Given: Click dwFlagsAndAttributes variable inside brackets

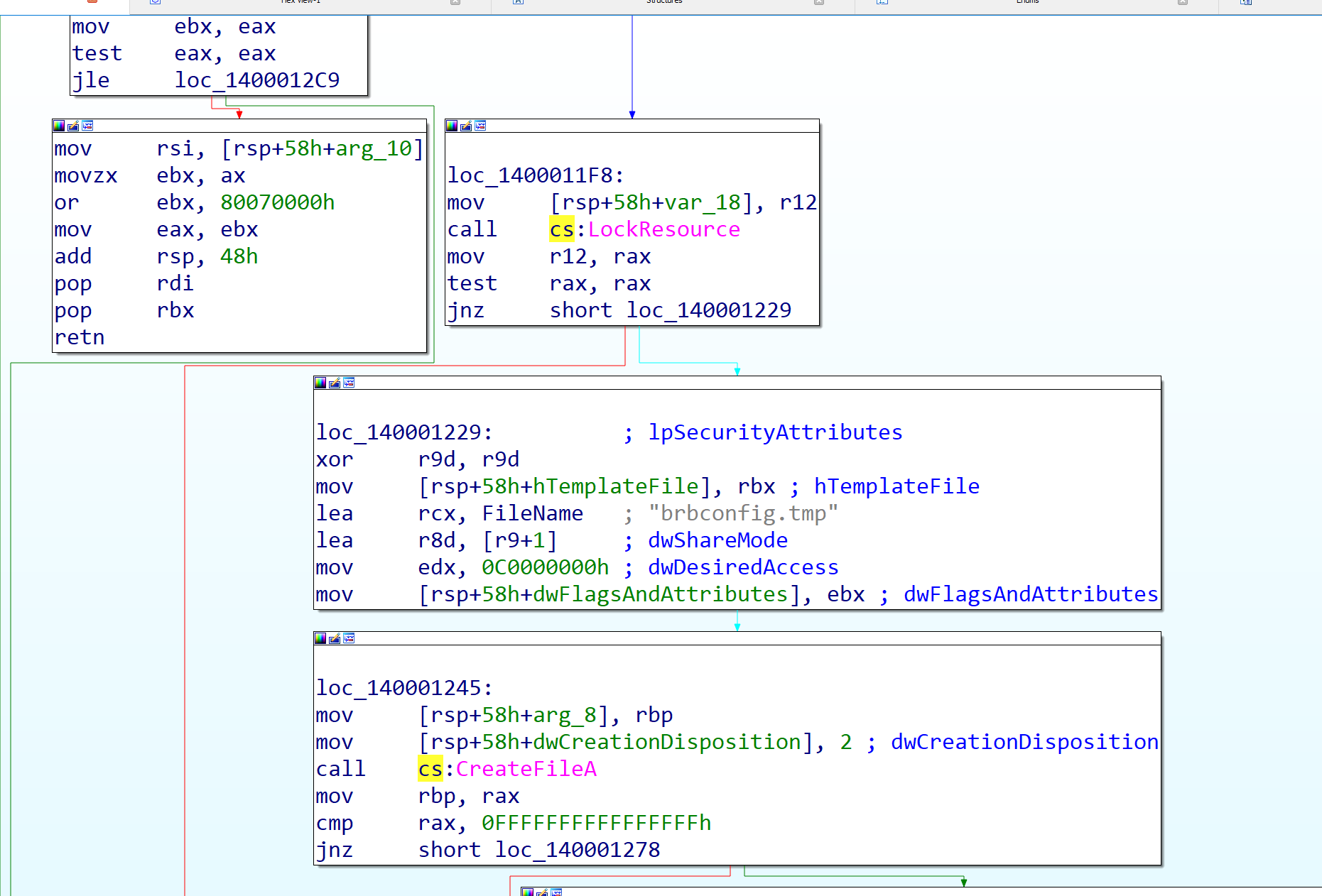Looking at the screenshot, I should tap(661, 594).
